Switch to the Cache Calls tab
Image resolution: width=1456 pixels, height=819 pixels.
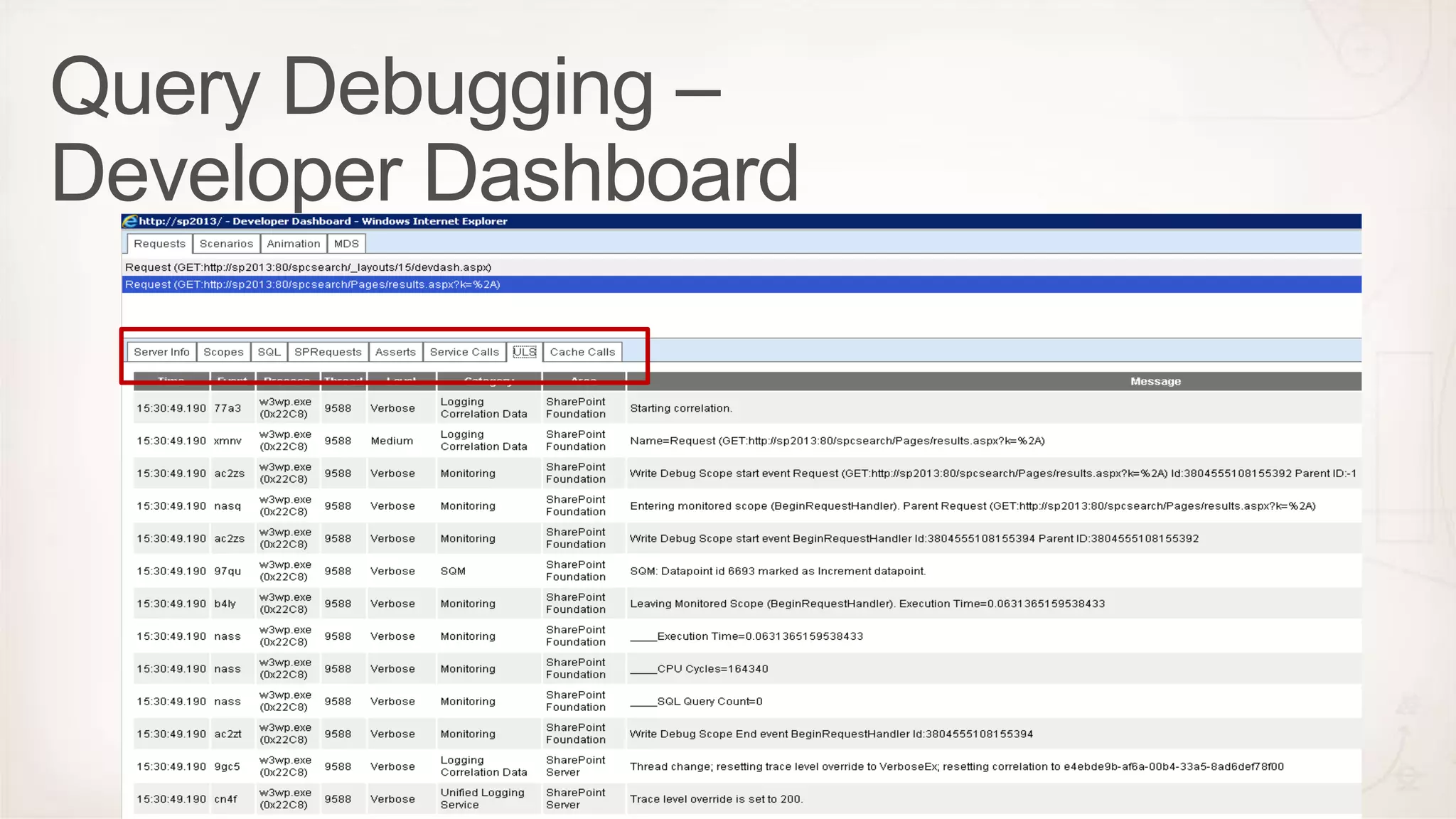point(582,352)
